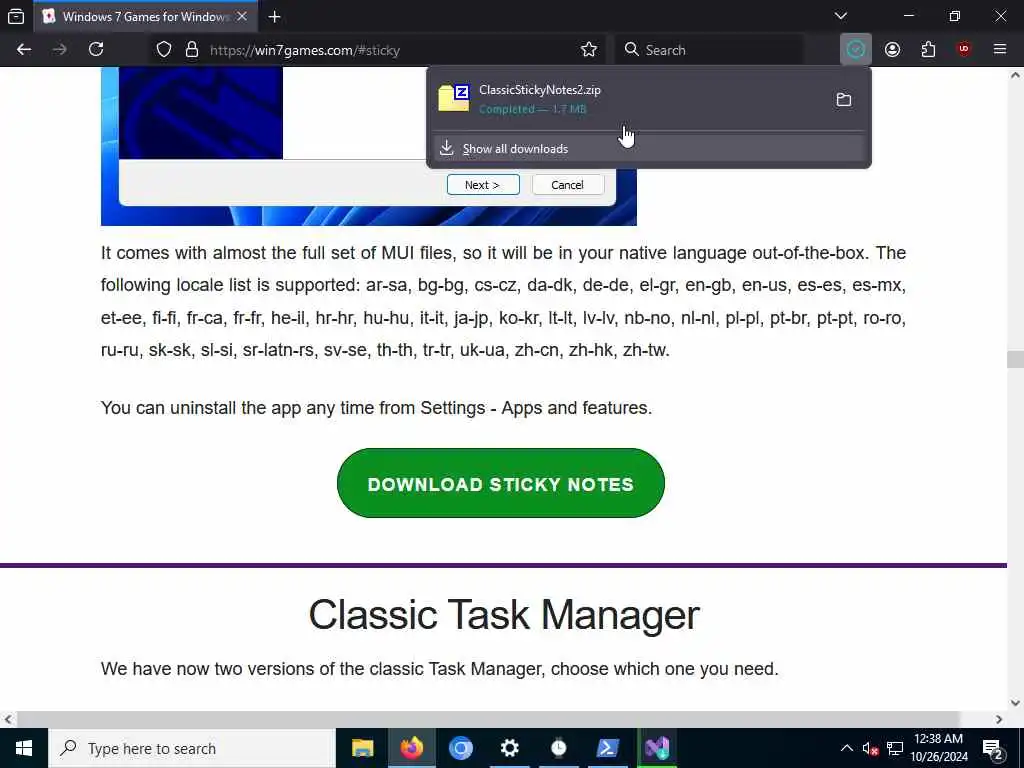Open the Firefox application menu
1024x768 pixels.
coord(1000,50)
